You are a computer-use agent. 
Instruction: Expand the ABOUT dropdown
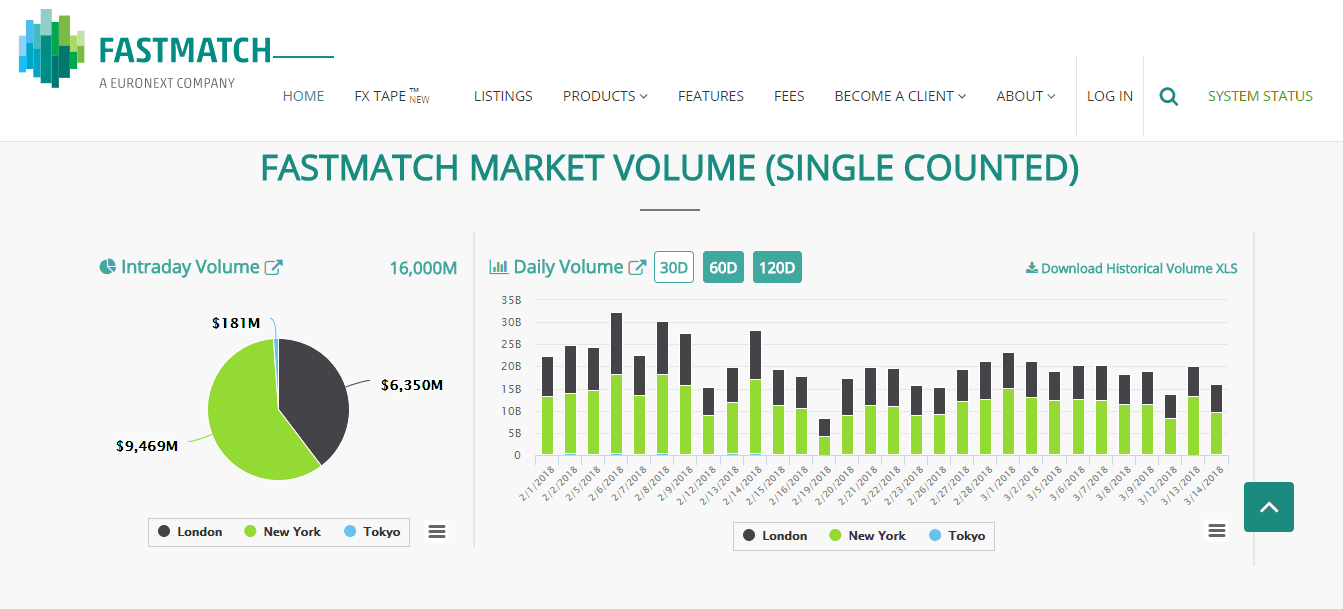(1020, 96)
